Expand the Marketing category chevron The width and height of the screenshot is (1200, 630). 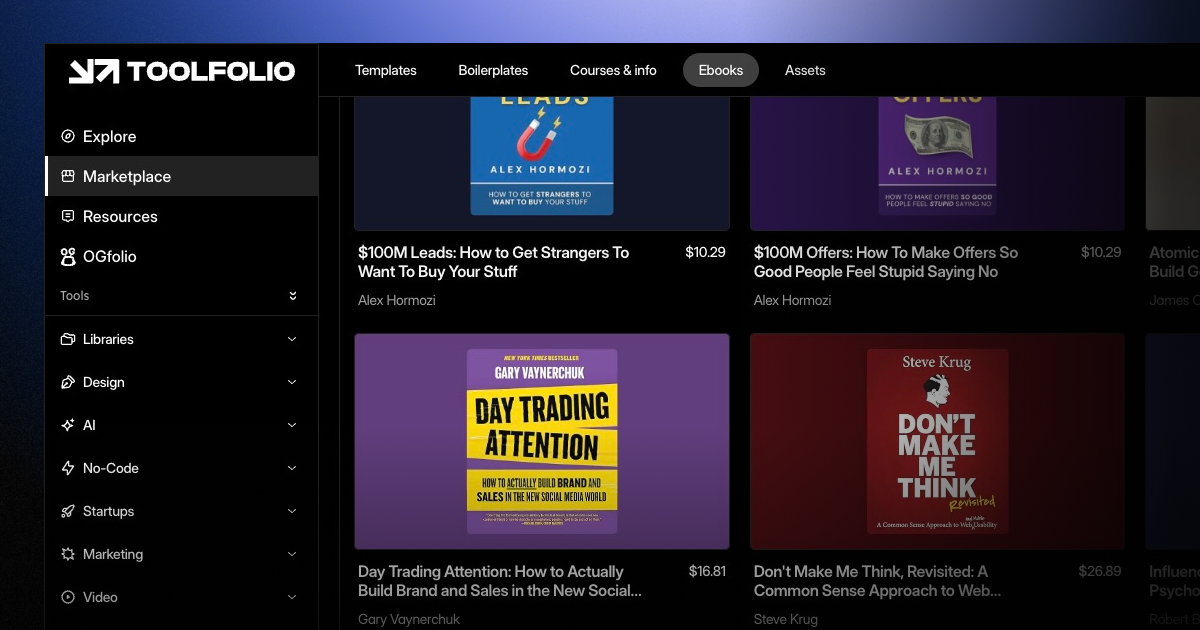[292, 554]
